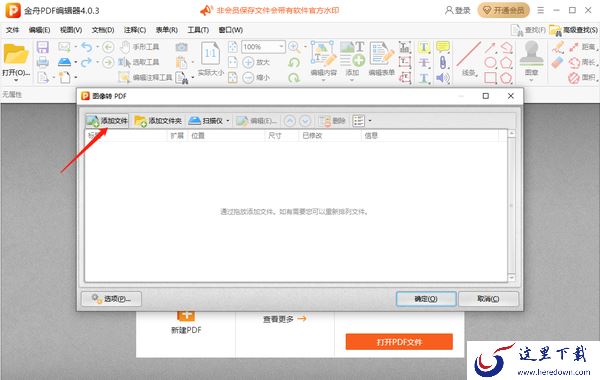
Task: Open the 表单(R) menu
Action: pos(166,30)
